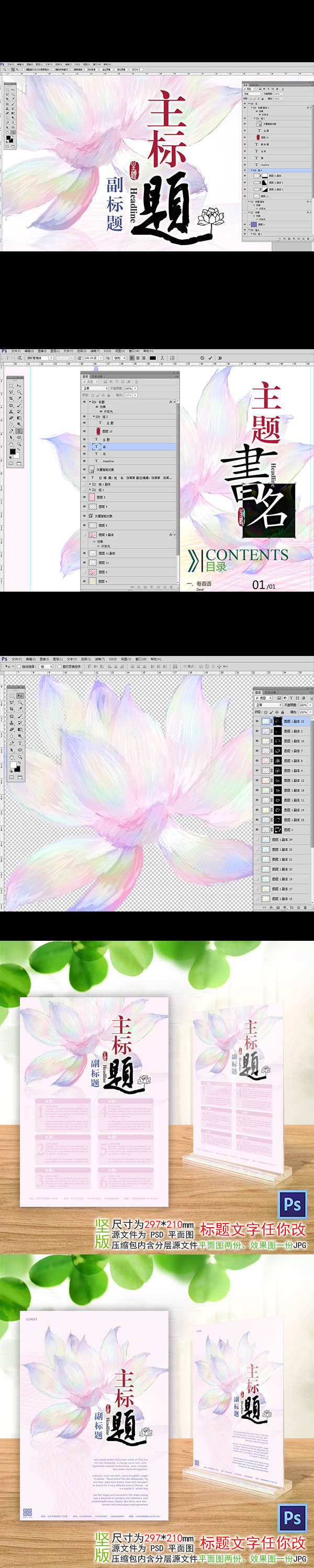This screenshot has height=1568, width=314.
Task: Hide 图层 1 副本 22 in lotus window
Action: pos(257,721)
